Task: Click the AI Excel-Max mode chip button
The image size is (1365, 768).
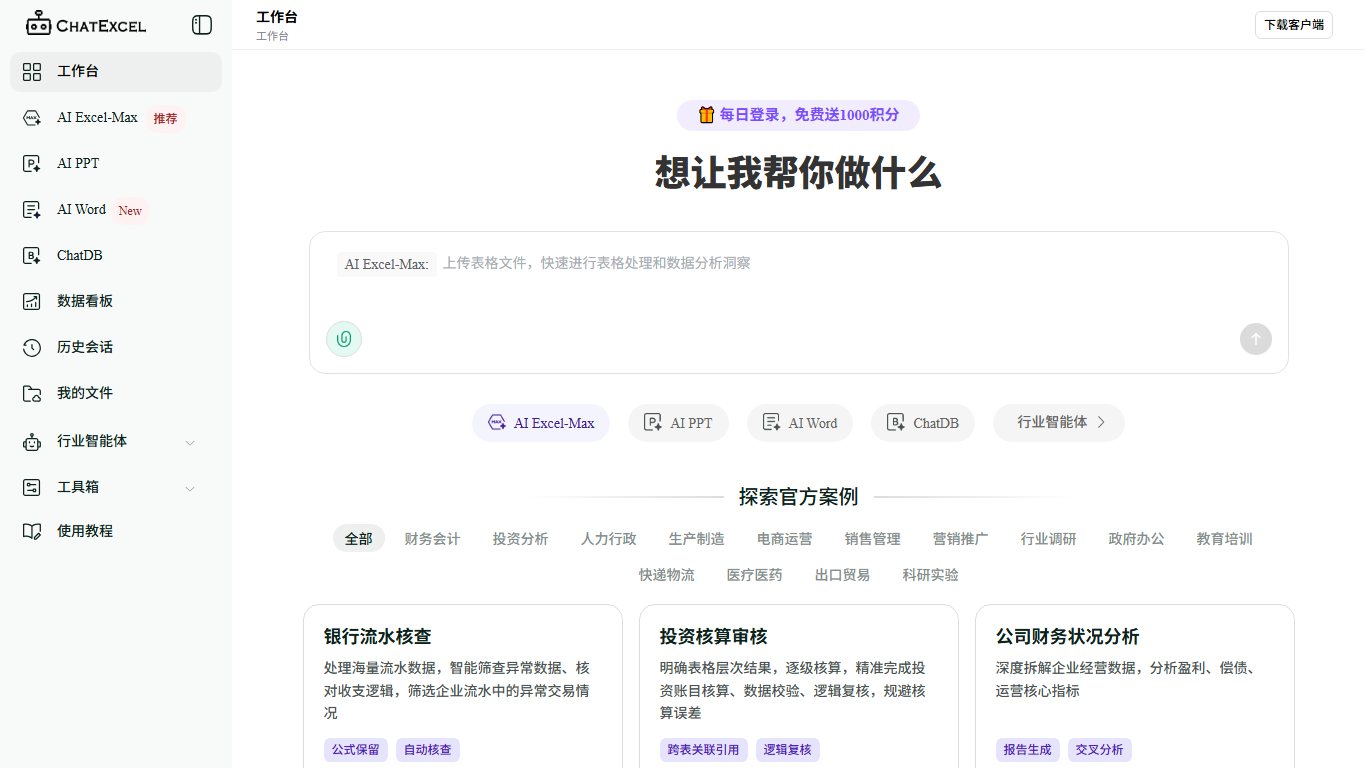Action: 541,423
